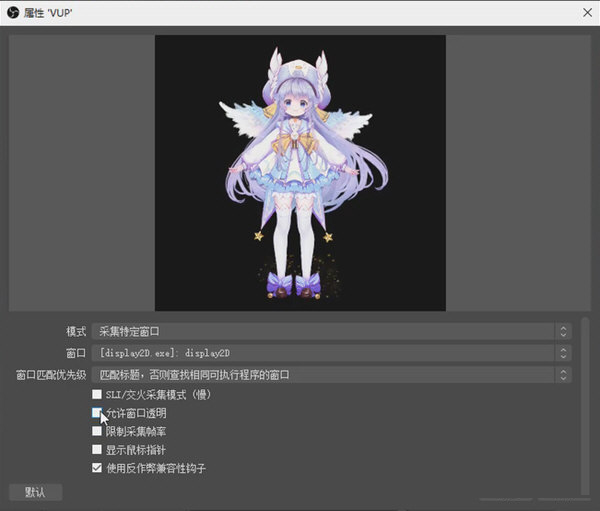Click the 模式 label text

(76, 331)
